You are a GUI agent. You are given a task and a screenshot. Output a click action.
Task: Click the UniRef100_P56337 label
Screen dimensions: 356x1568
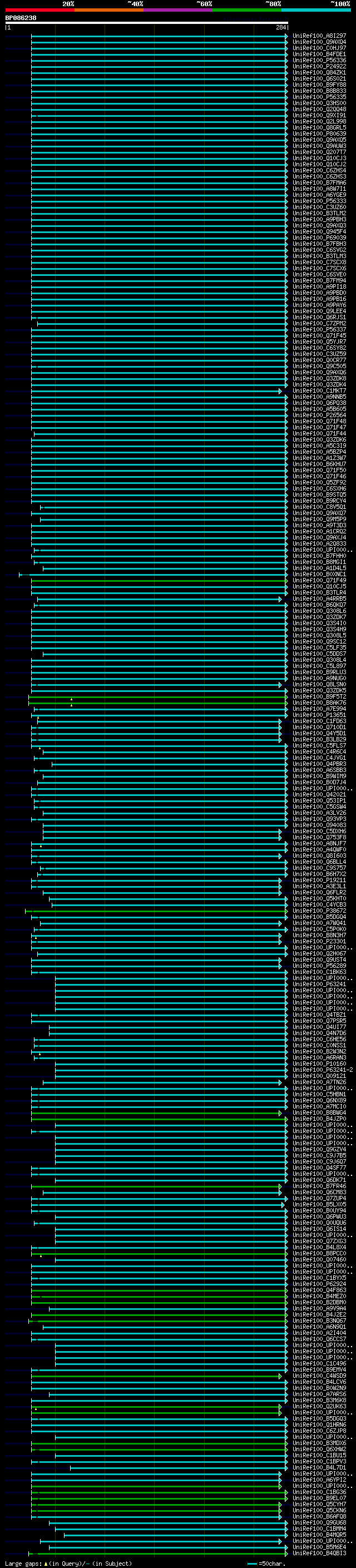(x=319, y=329)
